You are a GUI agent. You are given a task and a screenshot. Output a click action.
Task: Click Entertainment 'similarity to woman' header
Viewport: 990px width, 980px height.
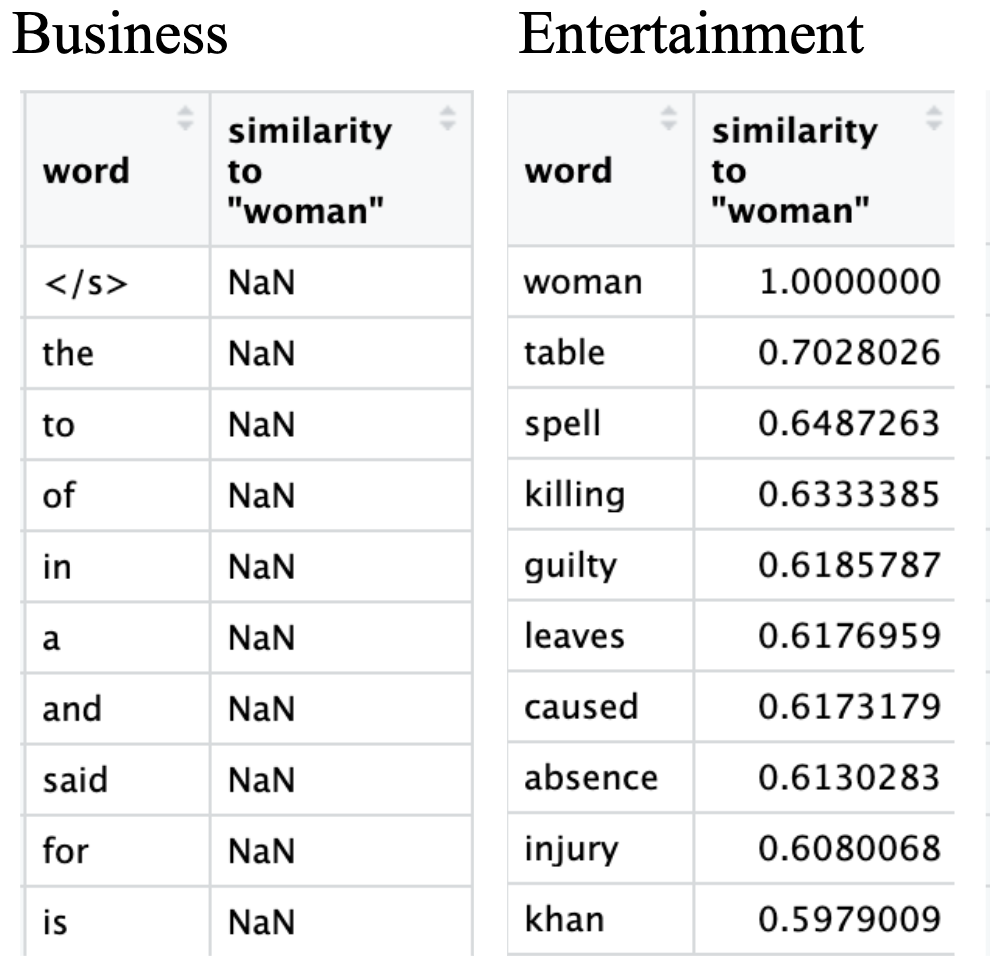790,171
